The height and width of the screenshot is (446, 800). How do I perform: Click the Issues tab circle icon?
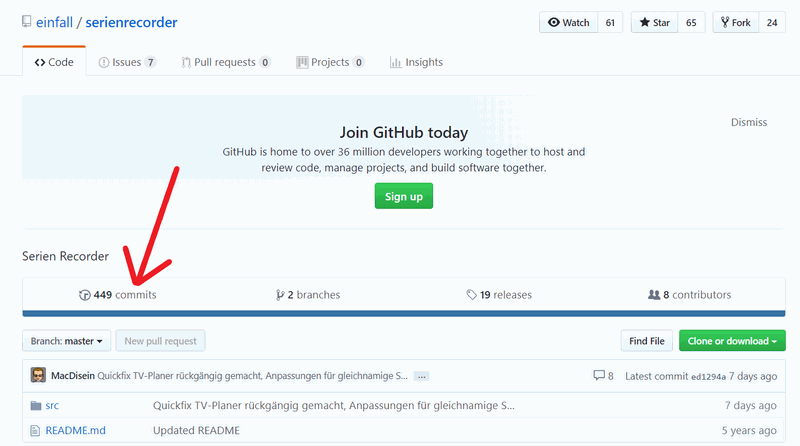coord(104,62)
